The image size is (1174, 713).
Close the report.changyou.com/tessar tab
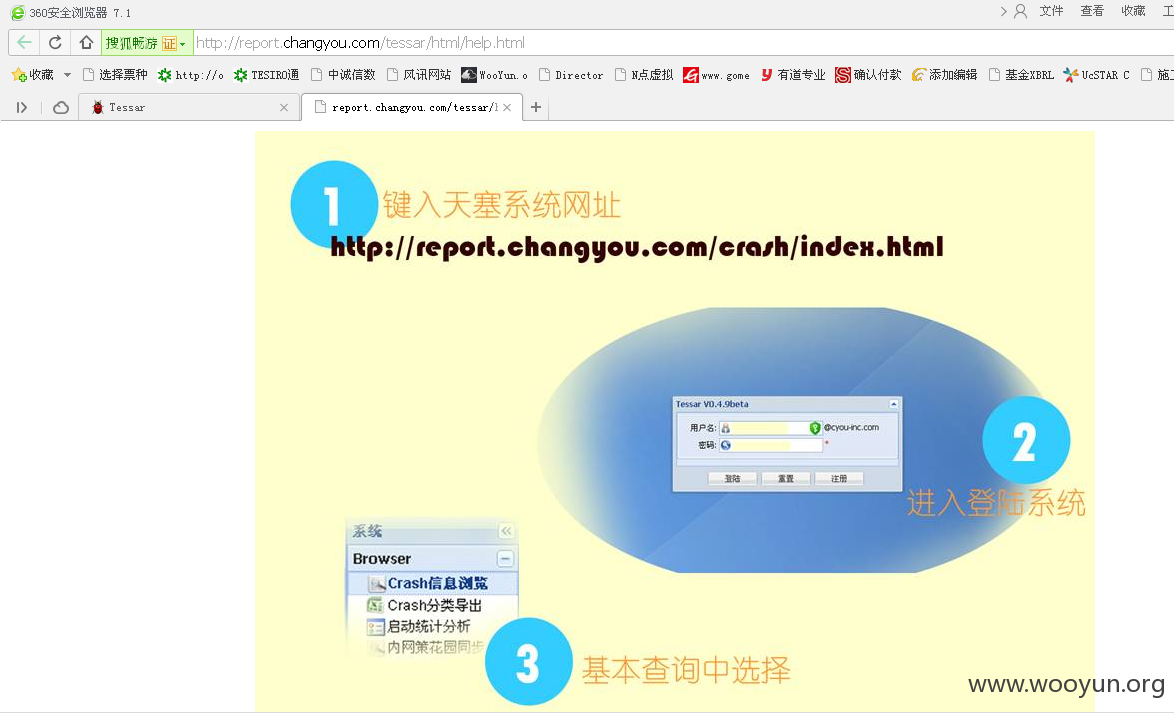point(507,107)
